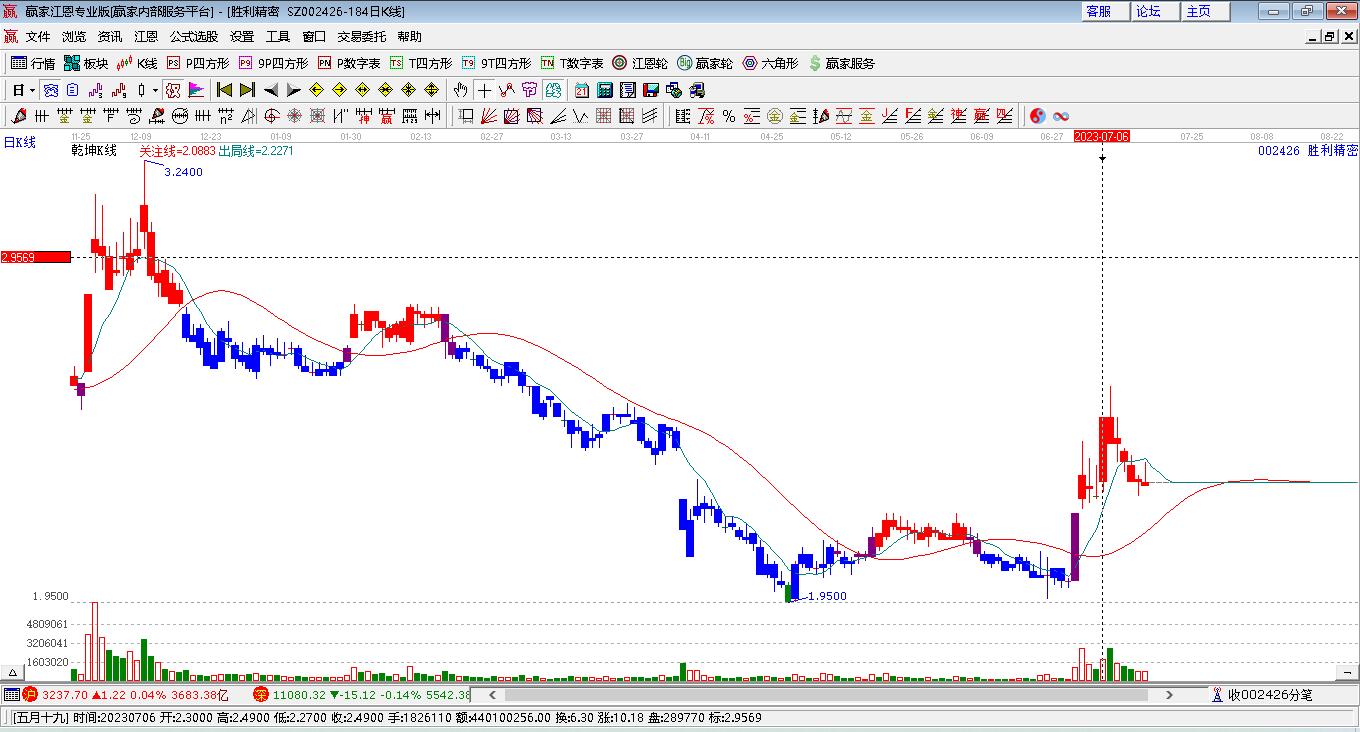This screenshot has height=732, width=1360.
Task: Click the horizontal chart scrollbar thumb
Action: [x=824, y=694]
